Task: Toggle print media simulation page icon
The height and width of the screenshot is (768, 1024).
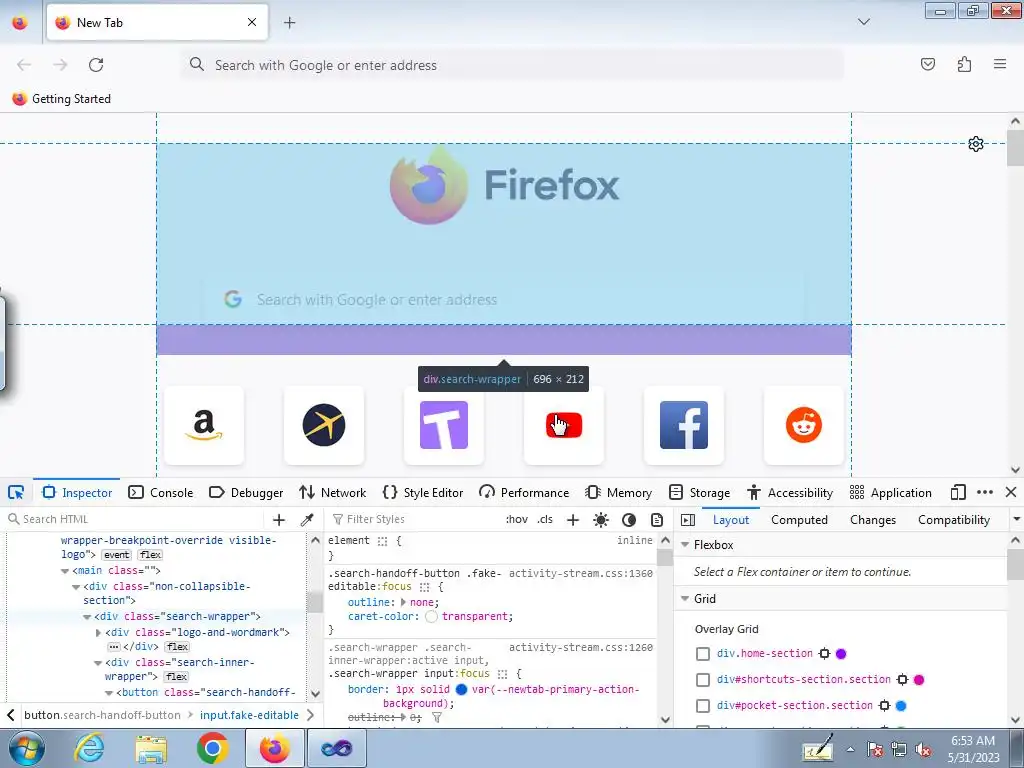Action: tap(657, 520)
